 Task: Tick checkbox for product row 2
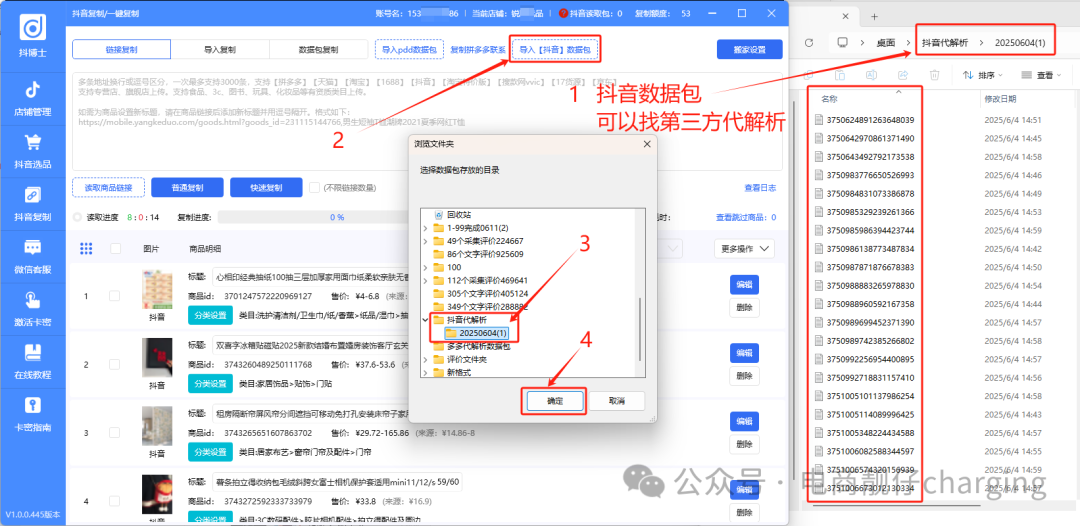[x=114, y=364]
